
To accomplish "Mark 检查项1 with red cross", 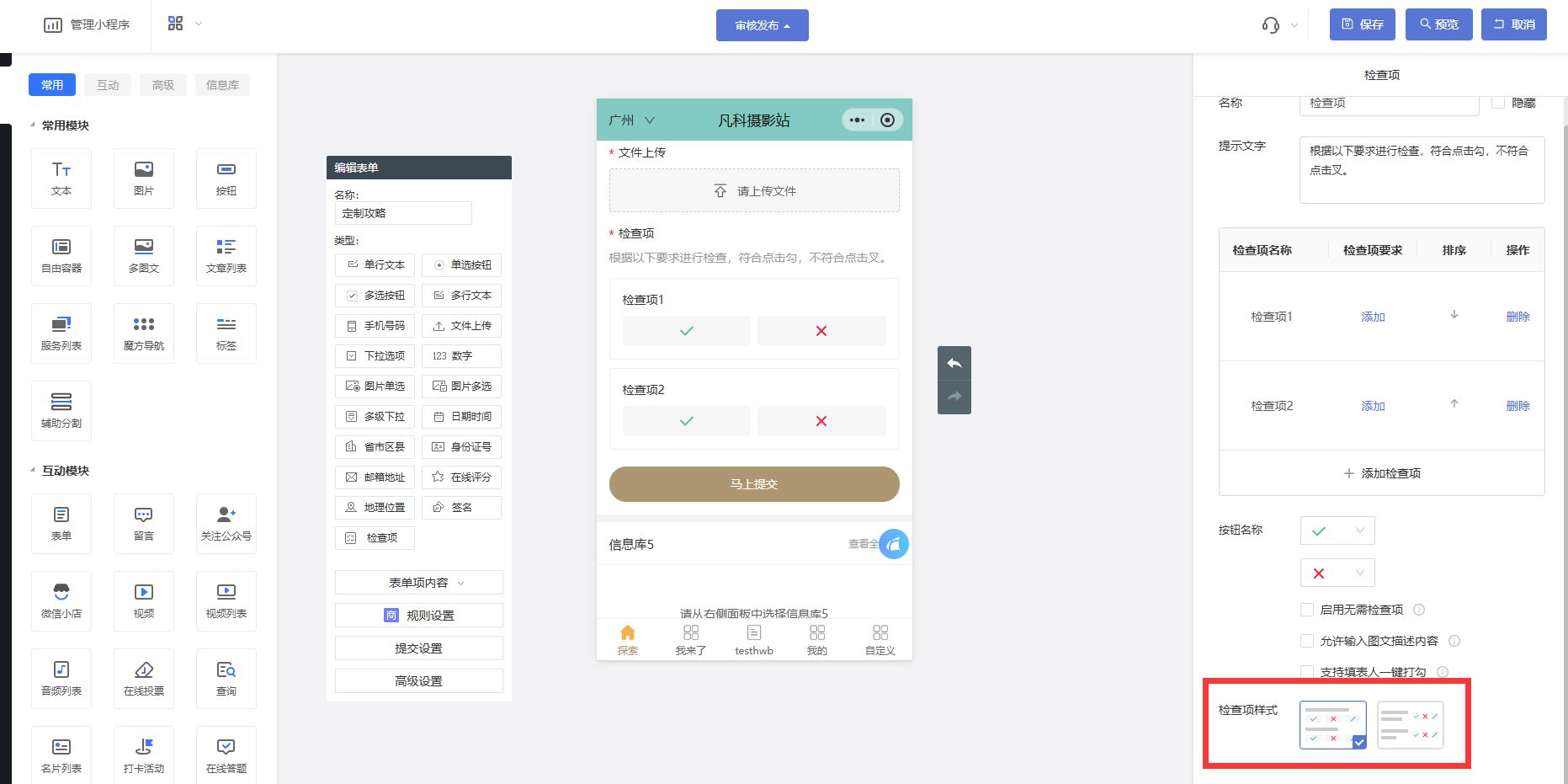I will (x=821, y=331).
